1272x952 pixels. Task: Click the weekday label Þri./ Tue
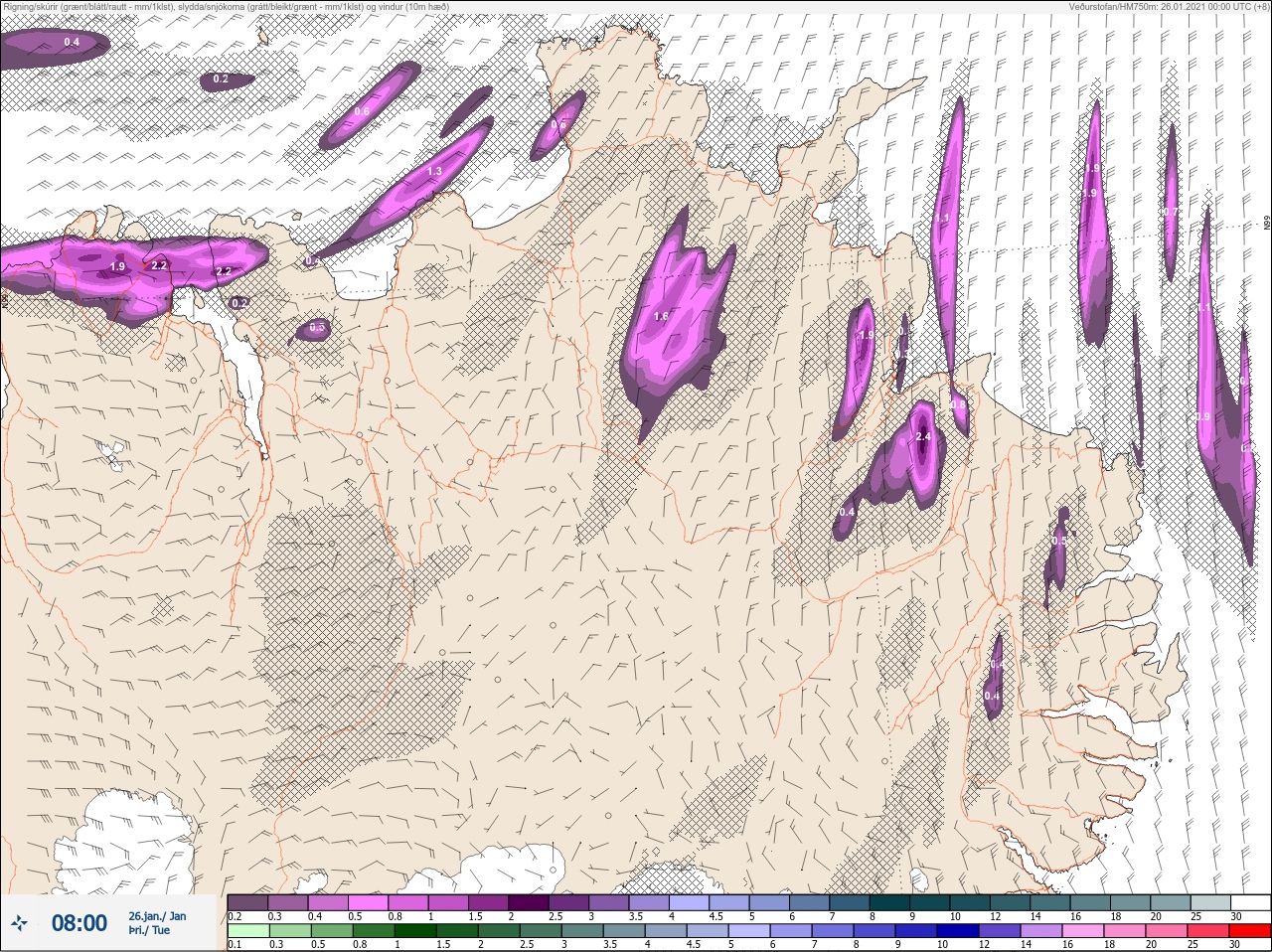(149, 931)
